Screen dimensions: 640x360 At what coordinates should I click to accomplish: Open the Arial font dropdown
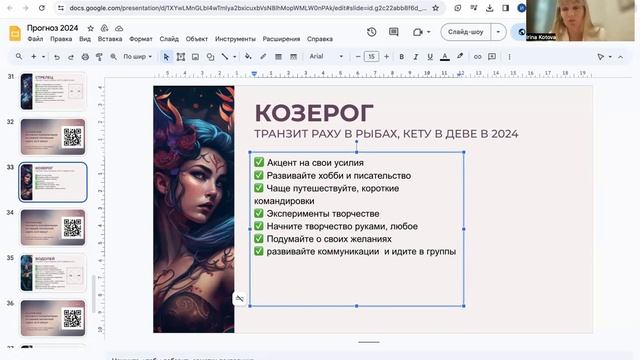pyautogui.click(x=326, y=57)
